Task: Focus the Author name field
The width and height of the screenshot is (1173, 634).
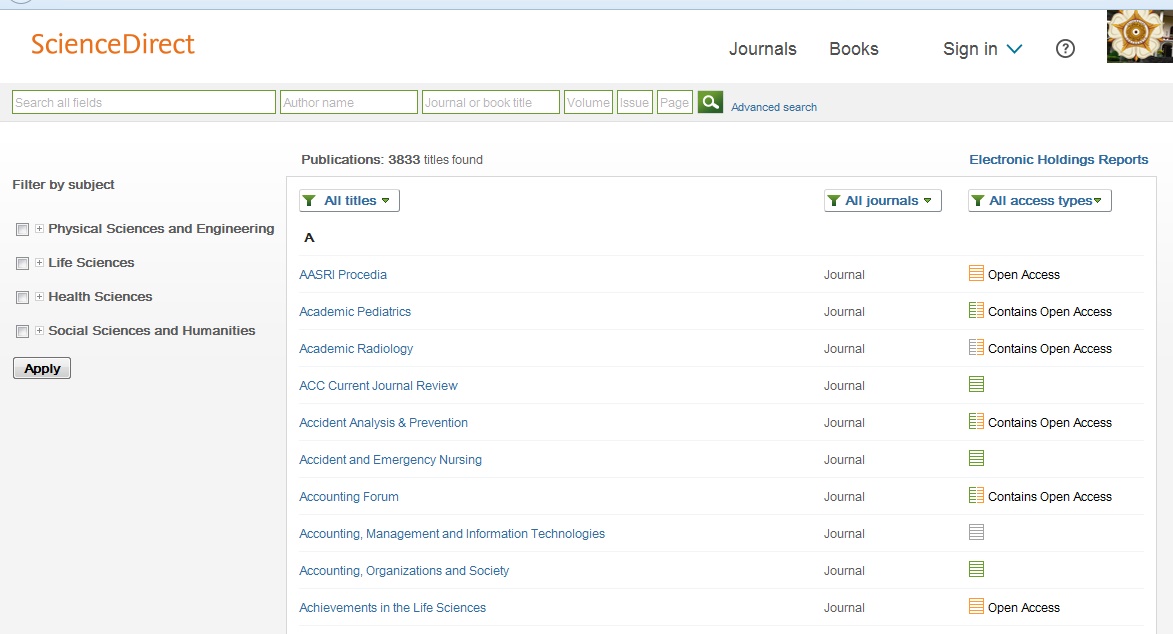Action: pos(349,103)
